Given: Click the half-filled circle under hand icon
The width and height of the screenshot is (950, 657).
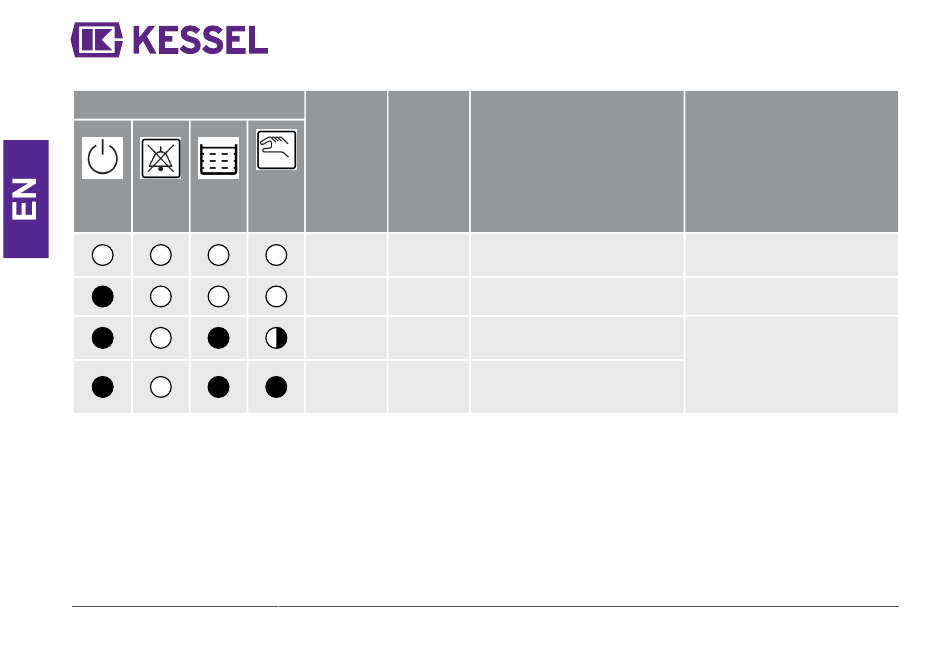Looking at the screenshot, I should (276, 338).
